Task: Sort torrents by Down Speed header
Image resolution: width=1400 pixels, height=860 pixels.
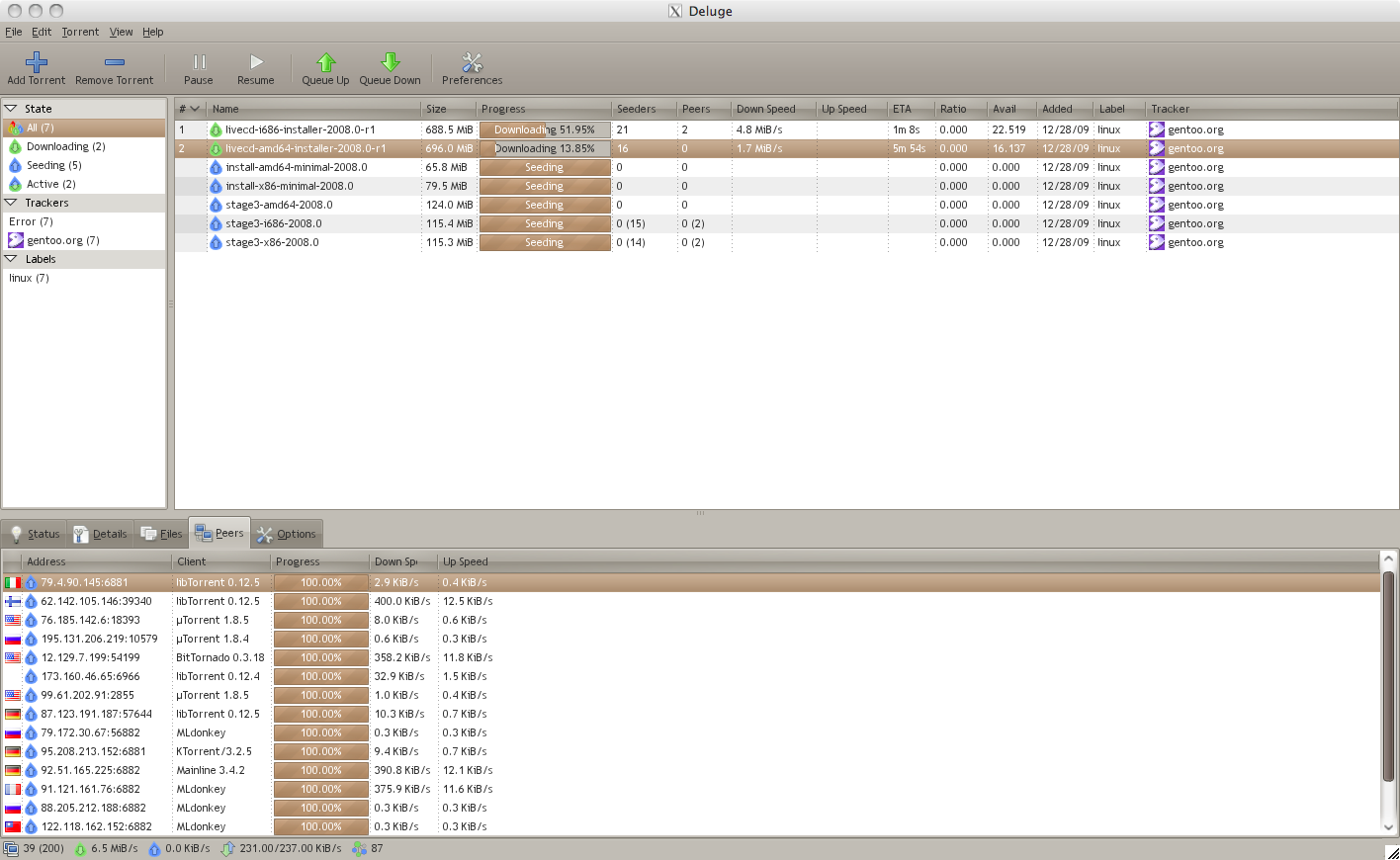Action: coord(773,109)
